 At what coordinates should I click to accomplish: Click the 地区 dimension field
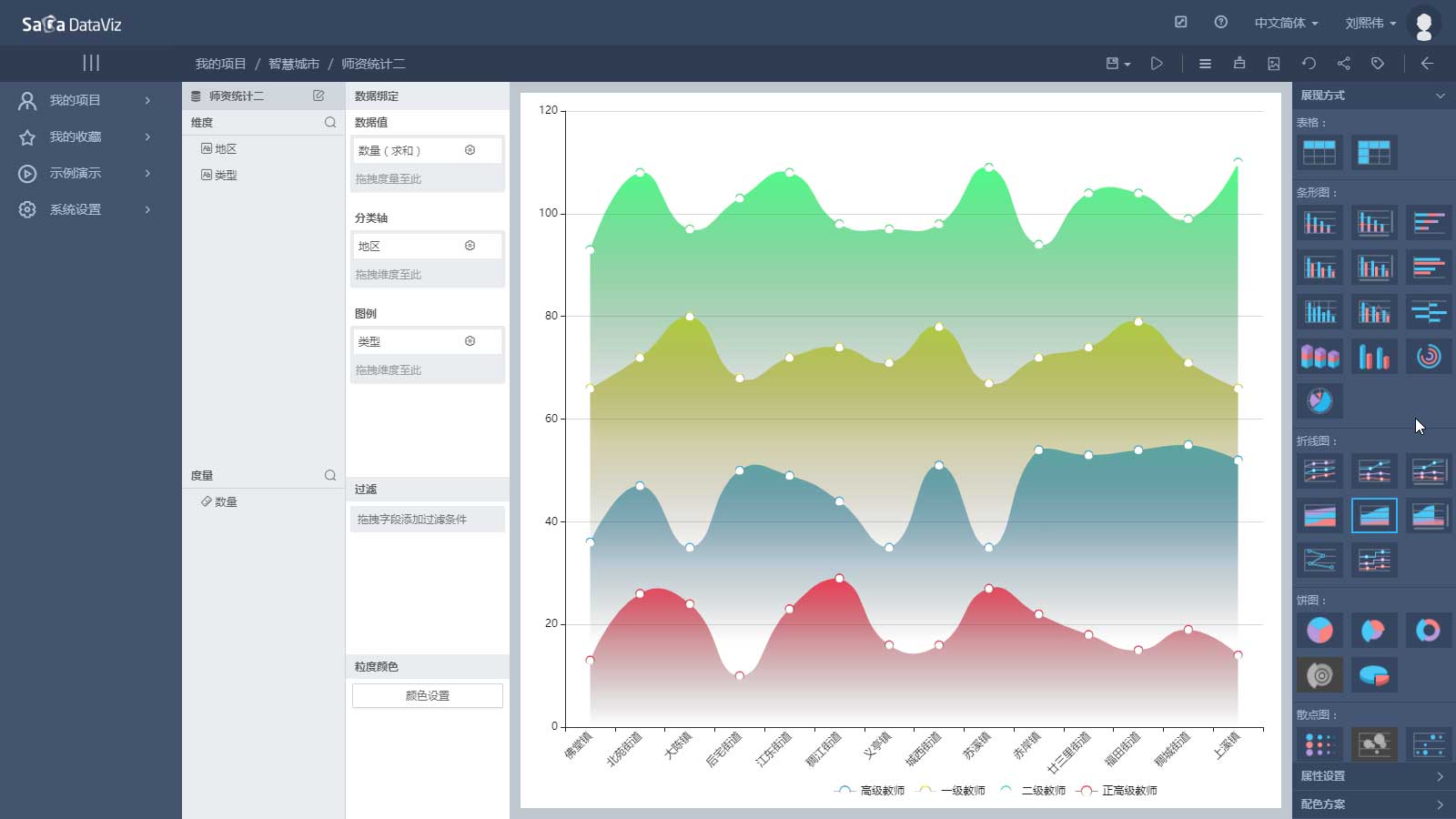point(226,148)
